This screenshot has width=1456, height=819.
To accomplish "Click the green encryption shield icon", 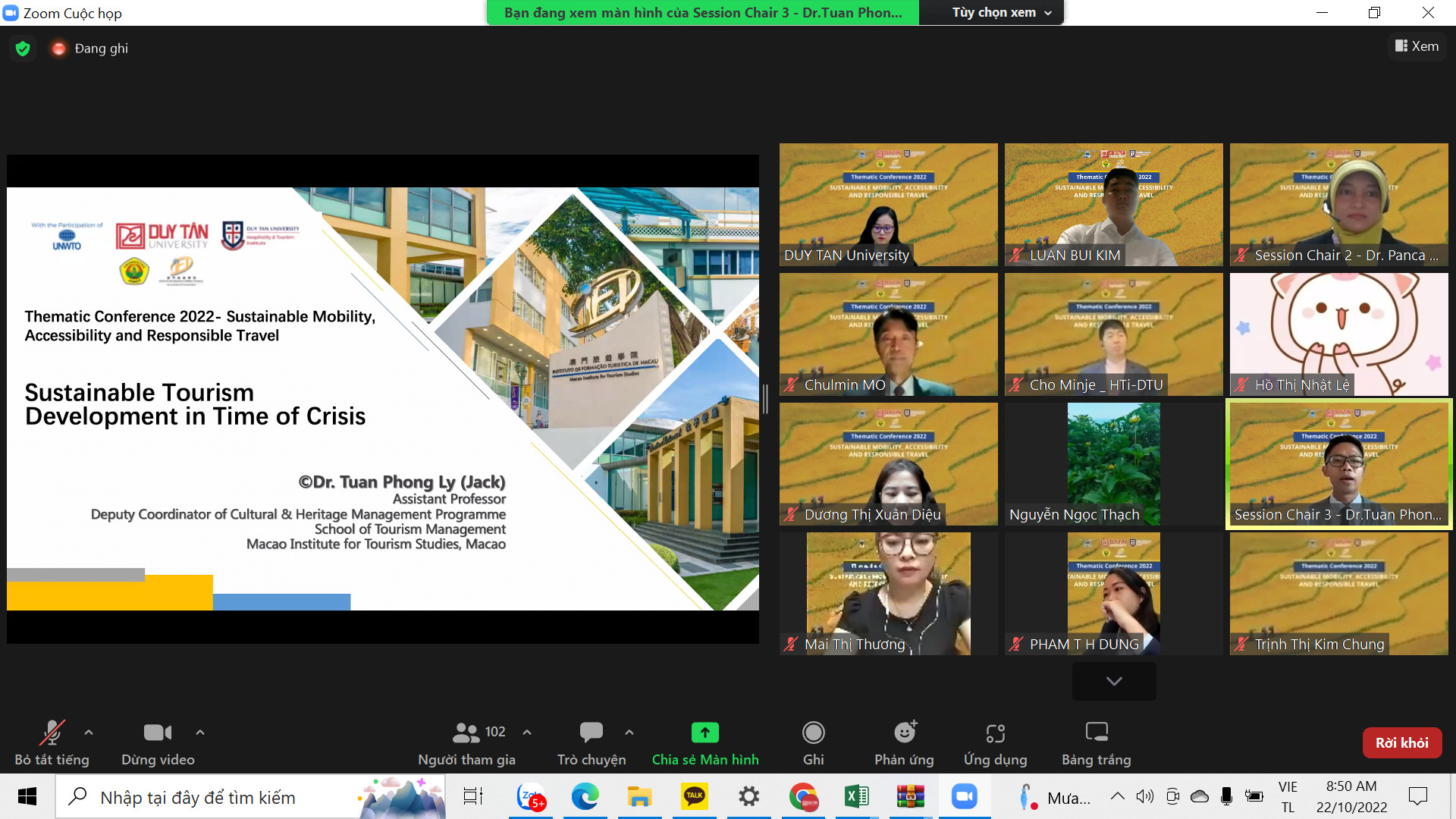I will 23,49.
